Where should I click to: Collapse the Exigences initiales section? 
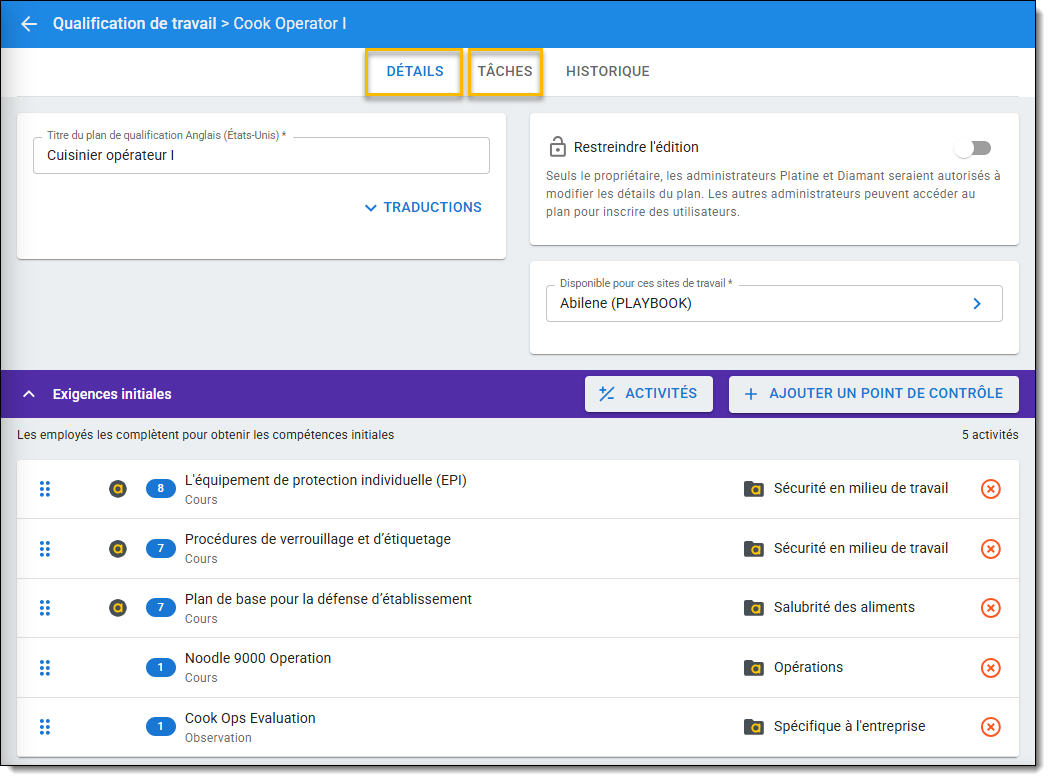(x=29, y=394)
